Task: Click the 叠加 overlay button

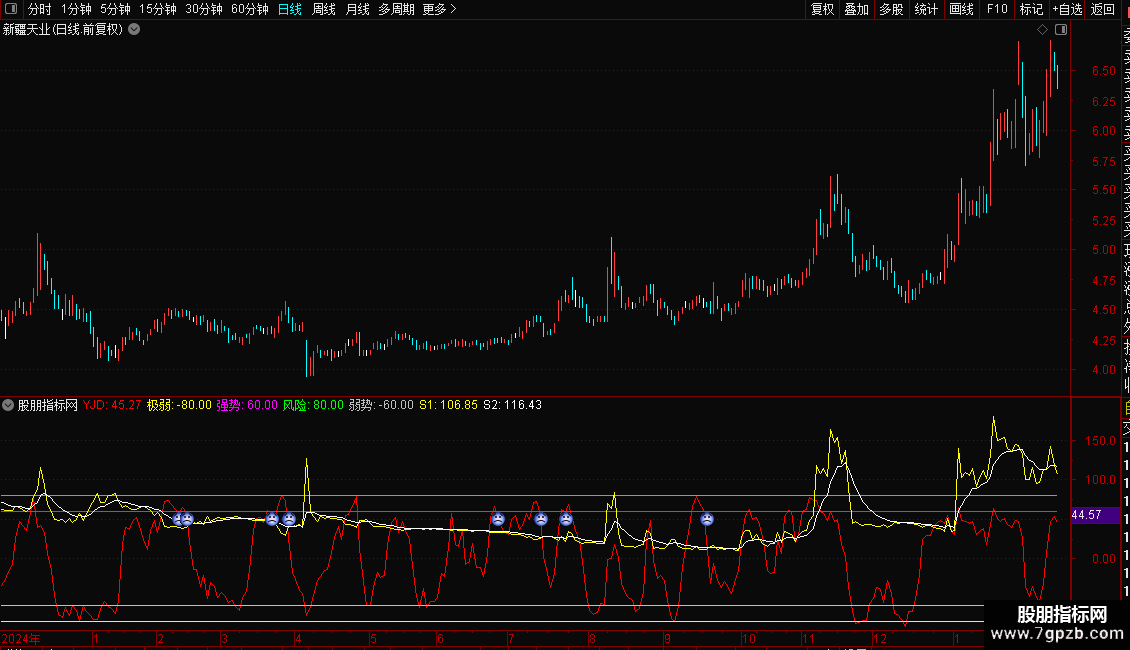Action: pos(857,9)
